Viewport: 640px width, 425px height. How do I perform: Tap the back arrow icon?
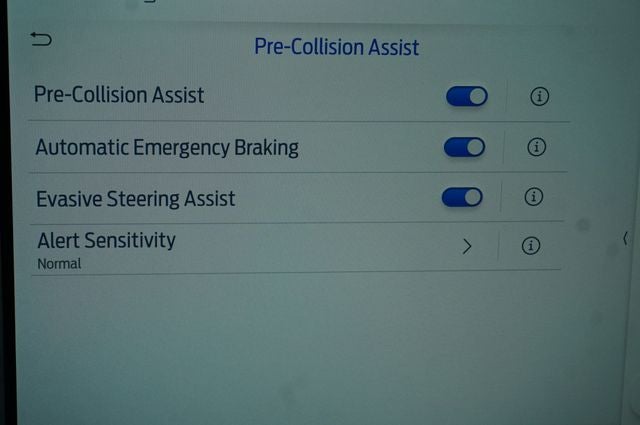tap(41, 39)
